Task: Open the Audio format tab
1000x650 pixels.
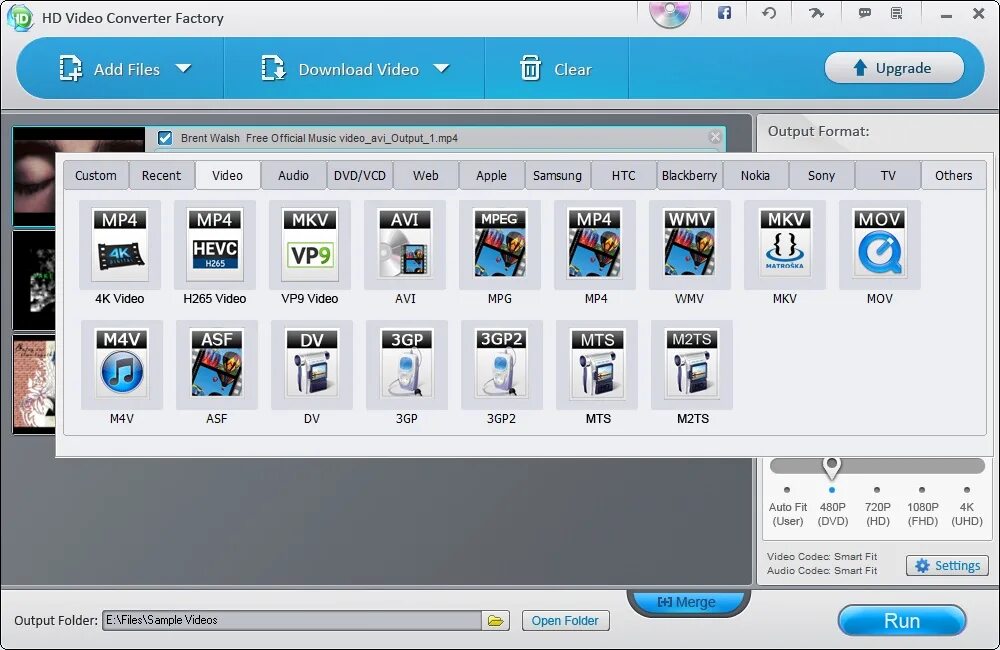Action: click(x=293, y=175)
